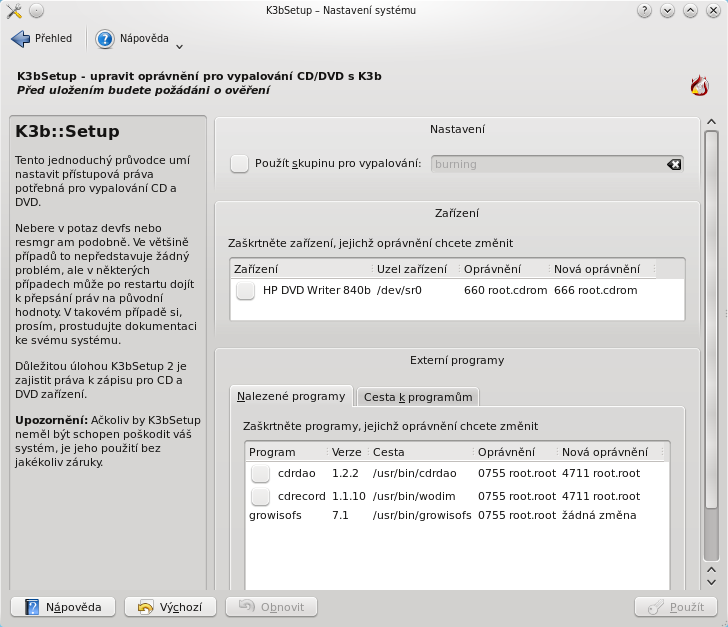
Task: Sort programs by Program column header
Action: click(x=287, y=452)
